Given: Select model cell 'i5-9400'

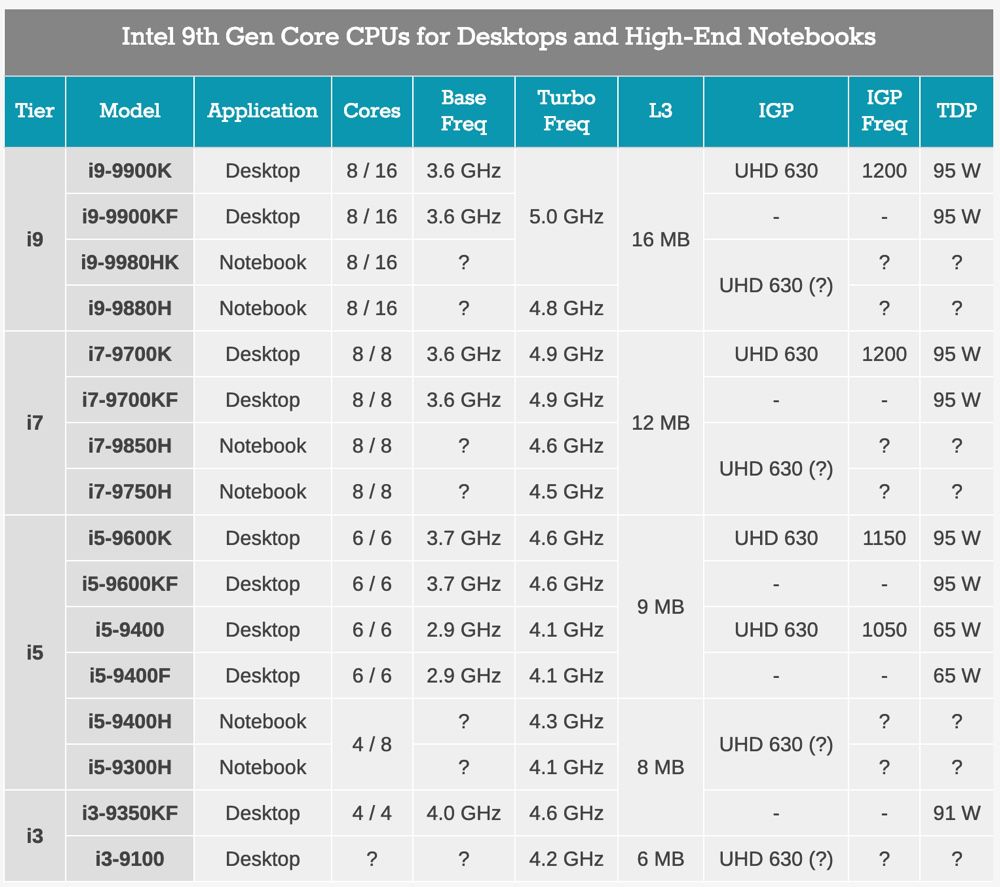Looking at the screenshot, I should 130,630.
